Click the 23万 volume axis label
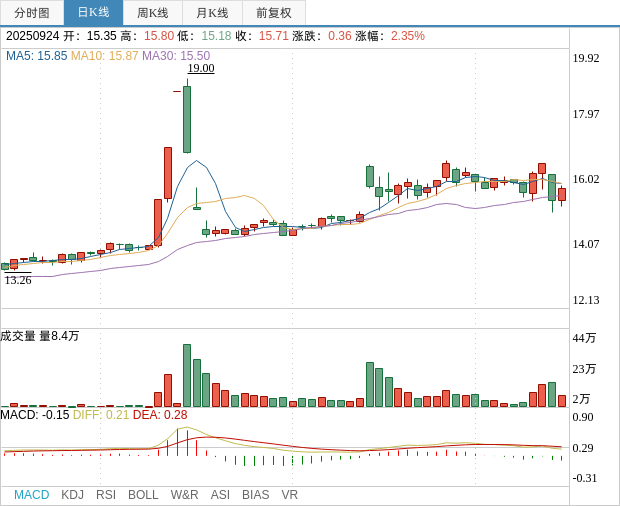 (x=584, y=369)
